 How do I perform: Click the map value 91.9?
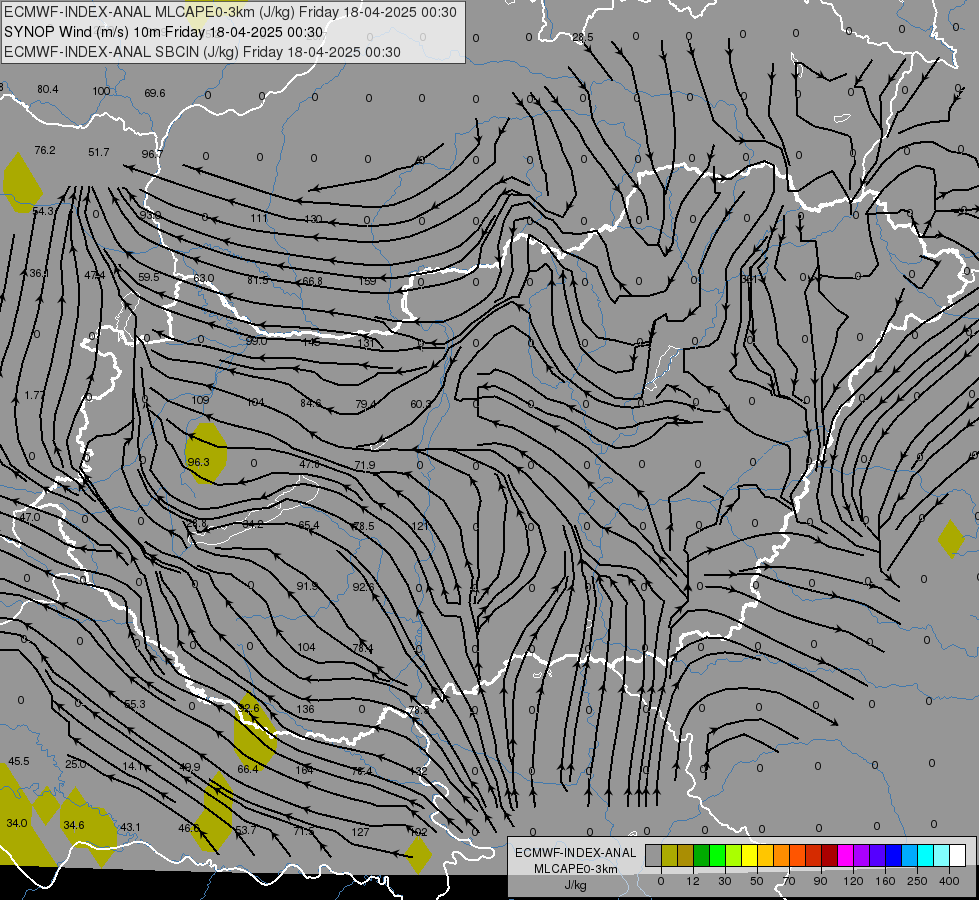[307, 586]
